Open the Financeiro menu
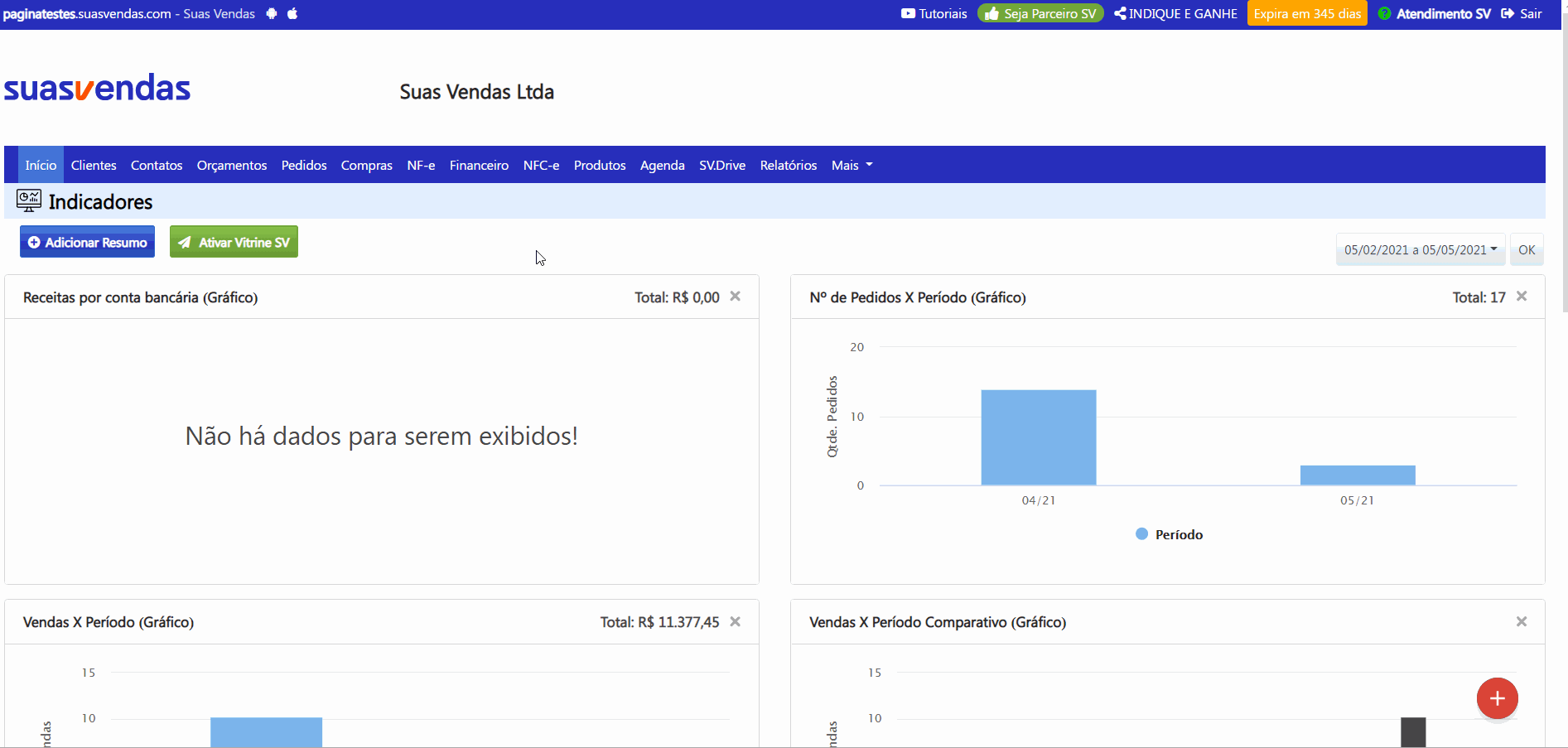1568x748 pixels. coord(479,165)
